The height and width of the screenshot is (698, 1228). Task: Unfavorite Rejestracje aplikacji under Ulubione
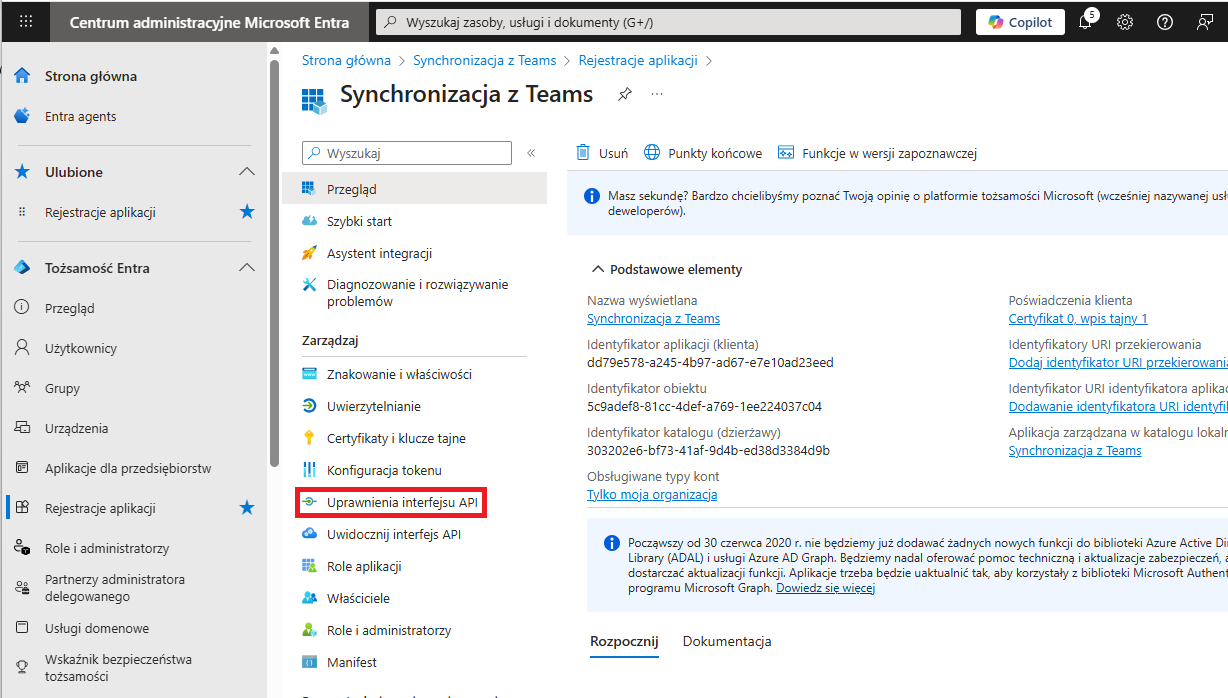(247, 212)
